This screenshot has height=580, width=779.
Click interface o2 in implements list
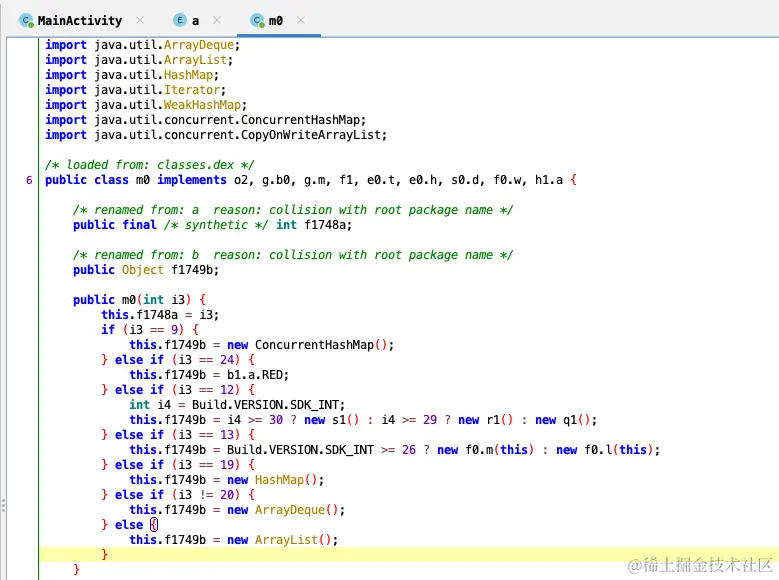click(241, 180)
